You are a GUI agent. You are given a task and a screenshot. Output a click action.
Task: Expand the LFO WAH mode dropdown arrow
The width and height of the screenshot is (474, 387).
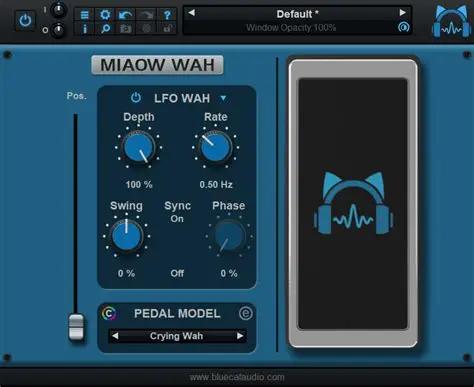[x=223, y=98]
